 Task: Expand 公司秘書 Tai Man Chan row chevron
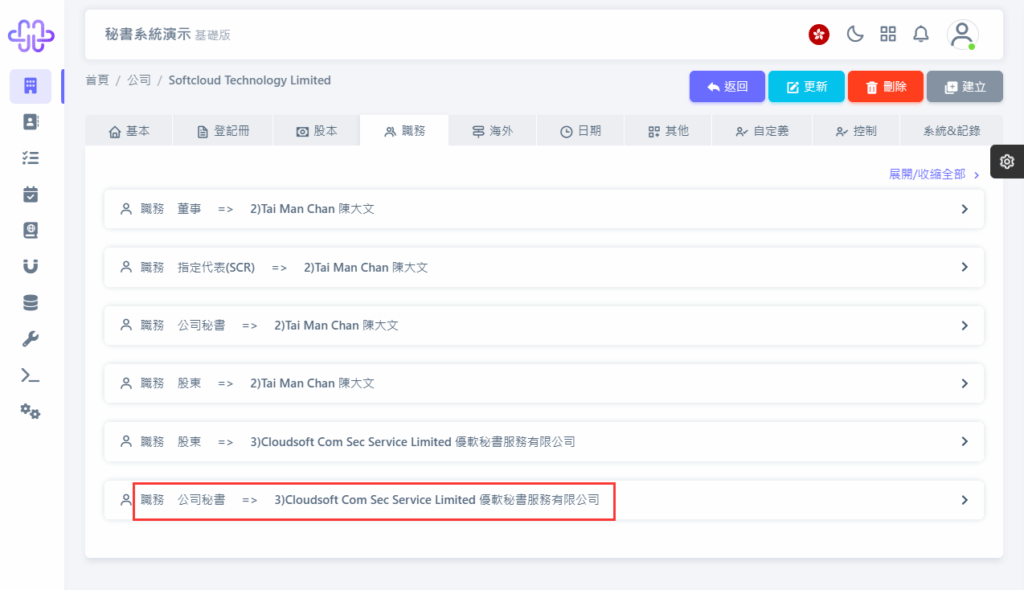coord(965,325)
